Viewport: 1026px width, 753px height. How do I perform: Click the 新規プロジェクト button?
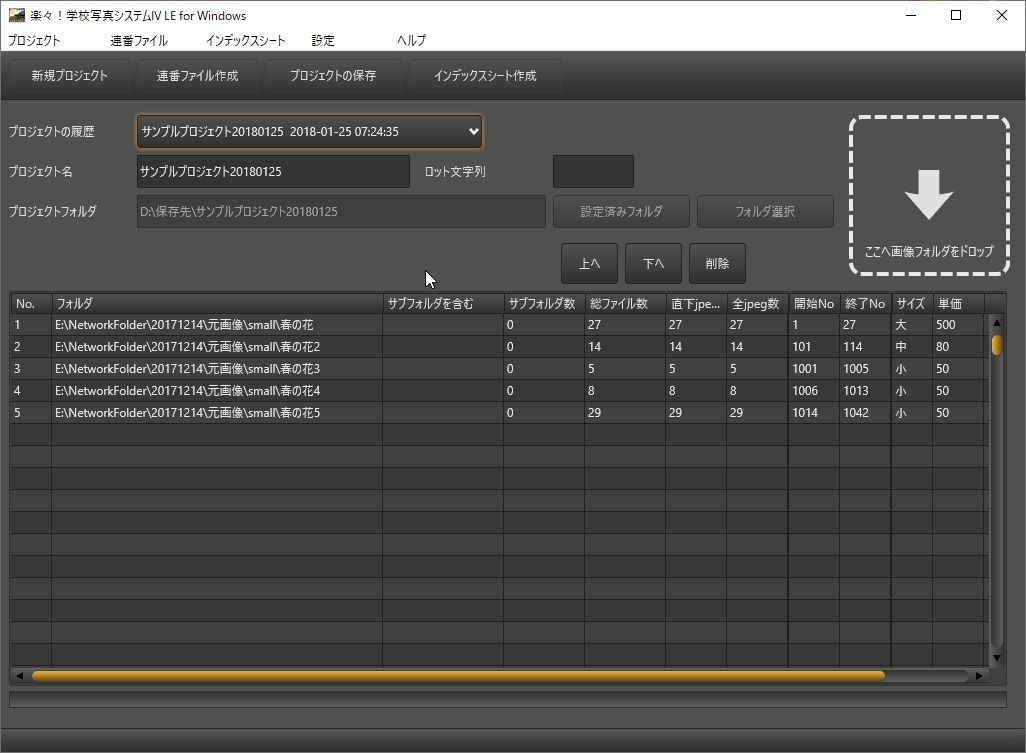[69, 76]
